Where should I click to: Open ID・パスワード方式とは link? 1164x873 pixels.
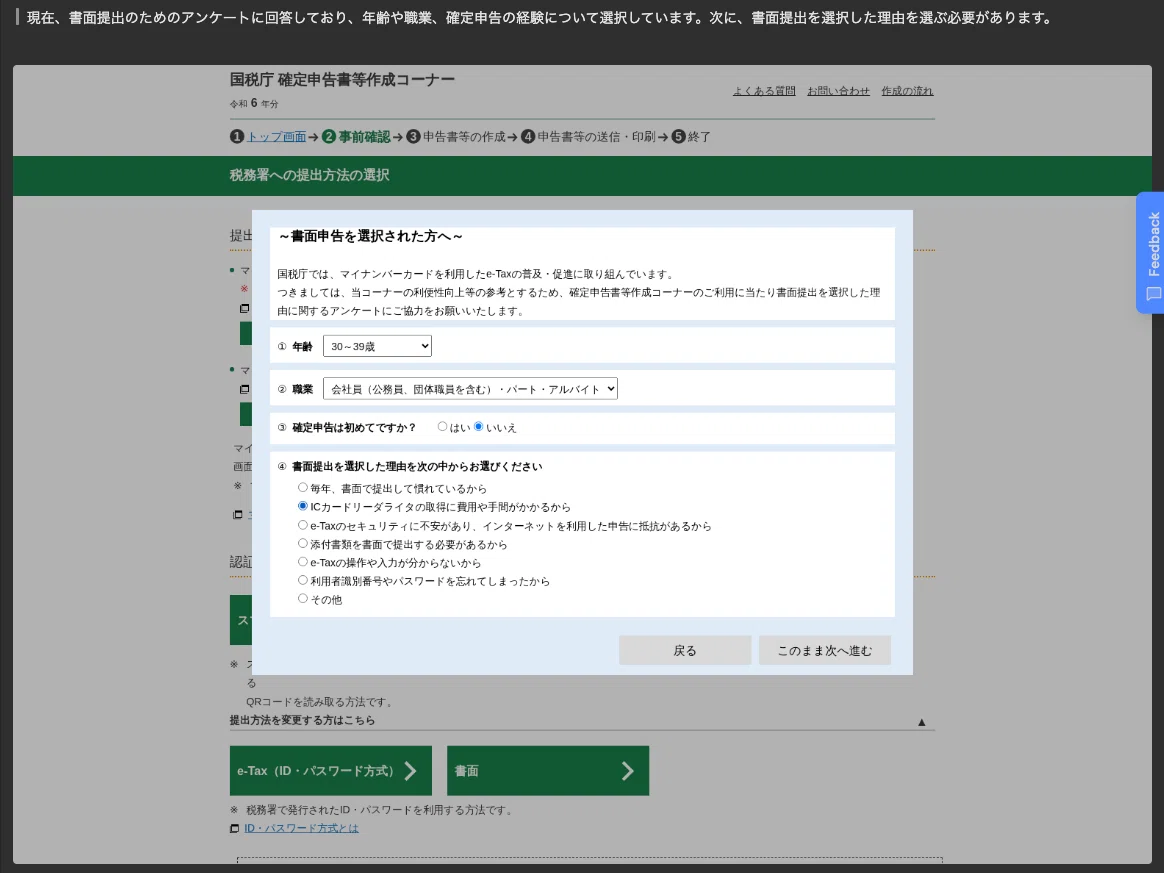301,828
